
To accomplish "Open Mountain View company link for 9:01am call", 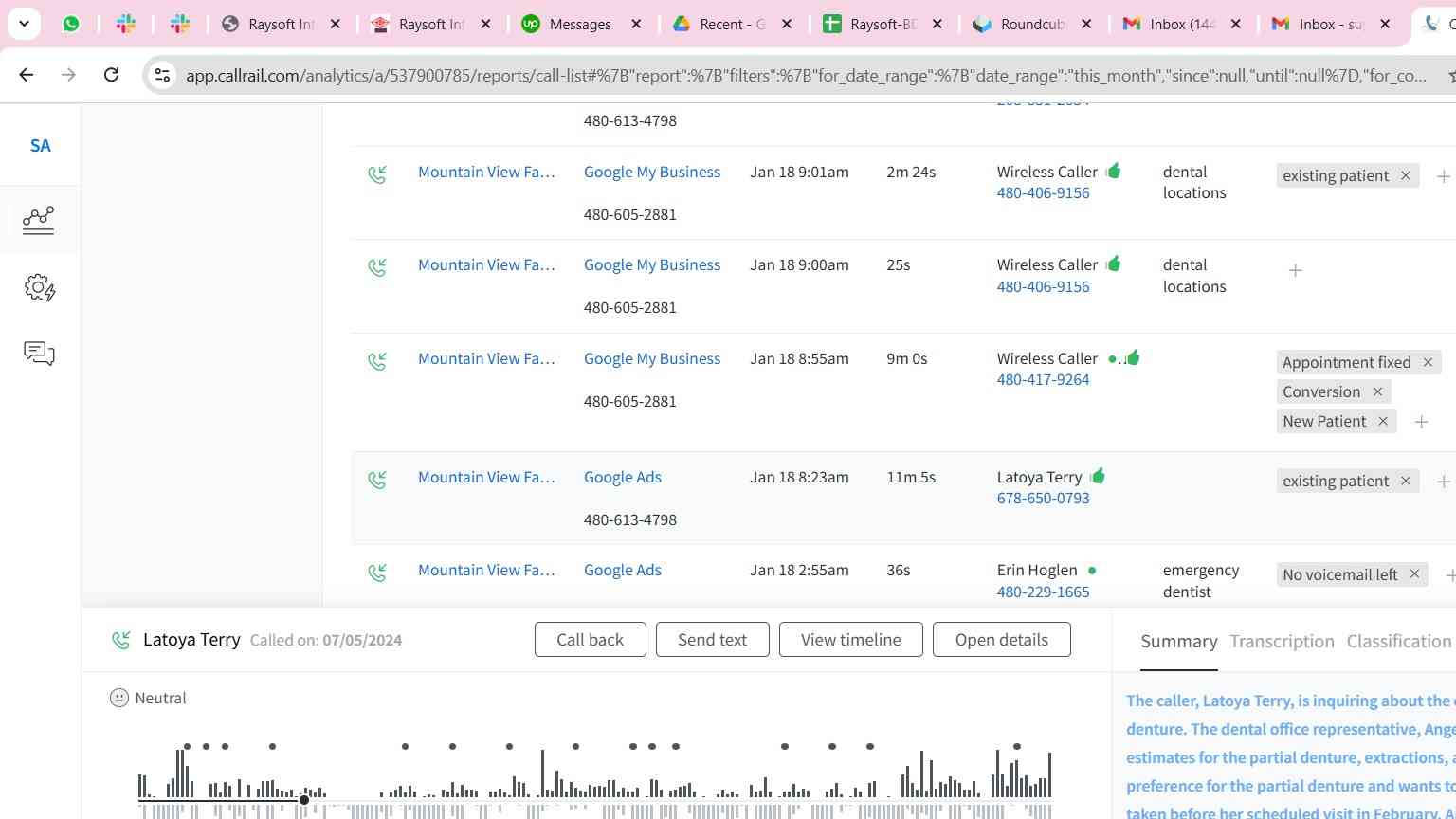I will point(486,172).
